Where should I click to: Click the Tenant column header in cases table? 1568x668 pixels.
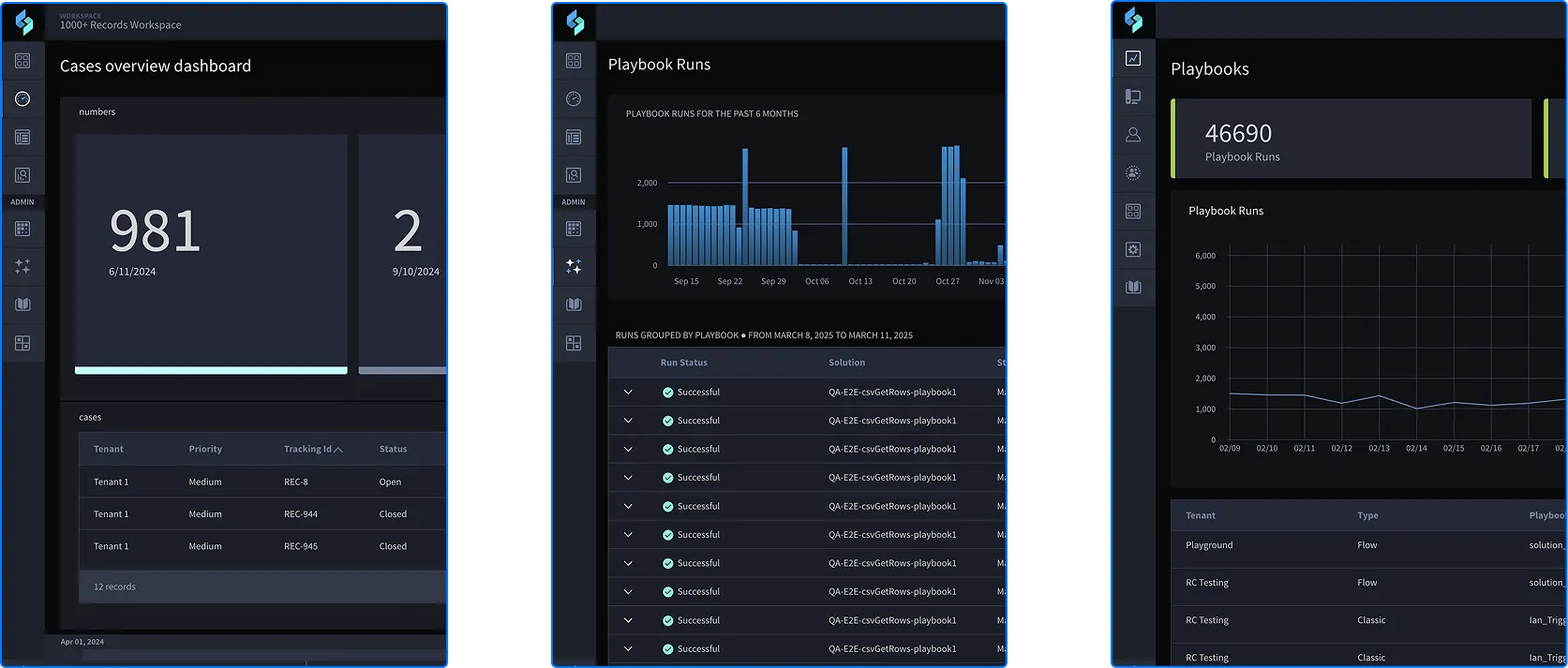(x=109, y=449)
